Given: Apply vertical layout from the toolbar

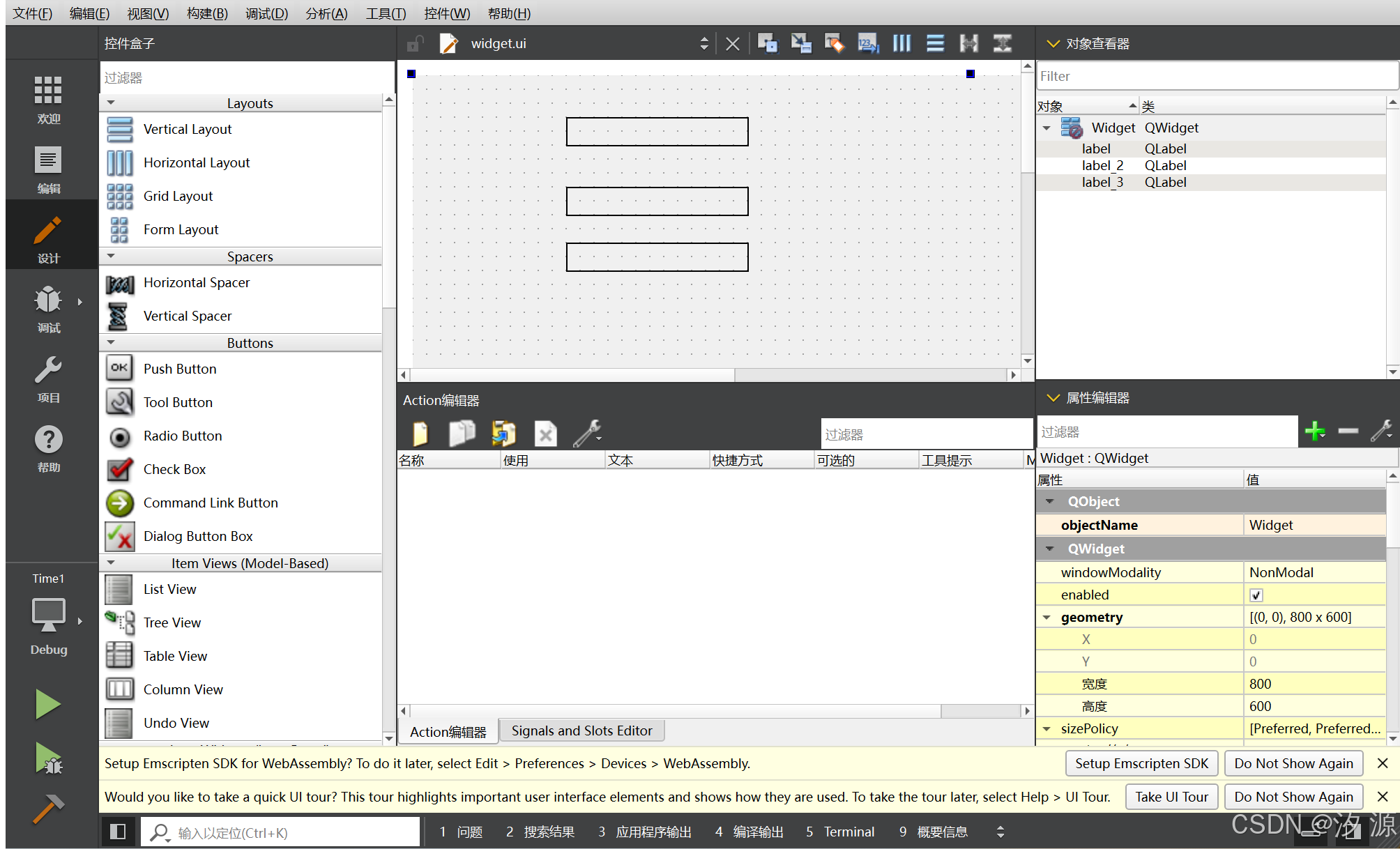Looking at the screenshot, I should point(935,44).
